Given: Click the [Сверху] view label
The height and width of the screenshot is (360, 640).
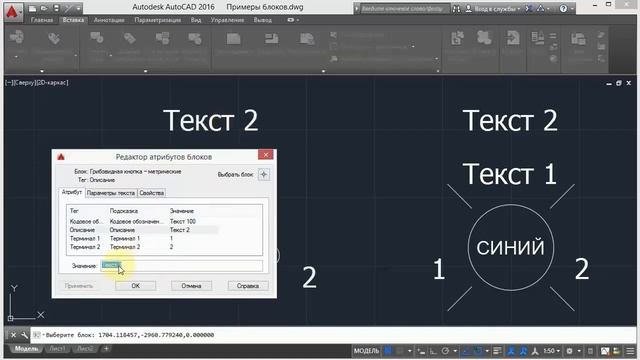Looking at the screenshot, I should [x=24, y=82].
